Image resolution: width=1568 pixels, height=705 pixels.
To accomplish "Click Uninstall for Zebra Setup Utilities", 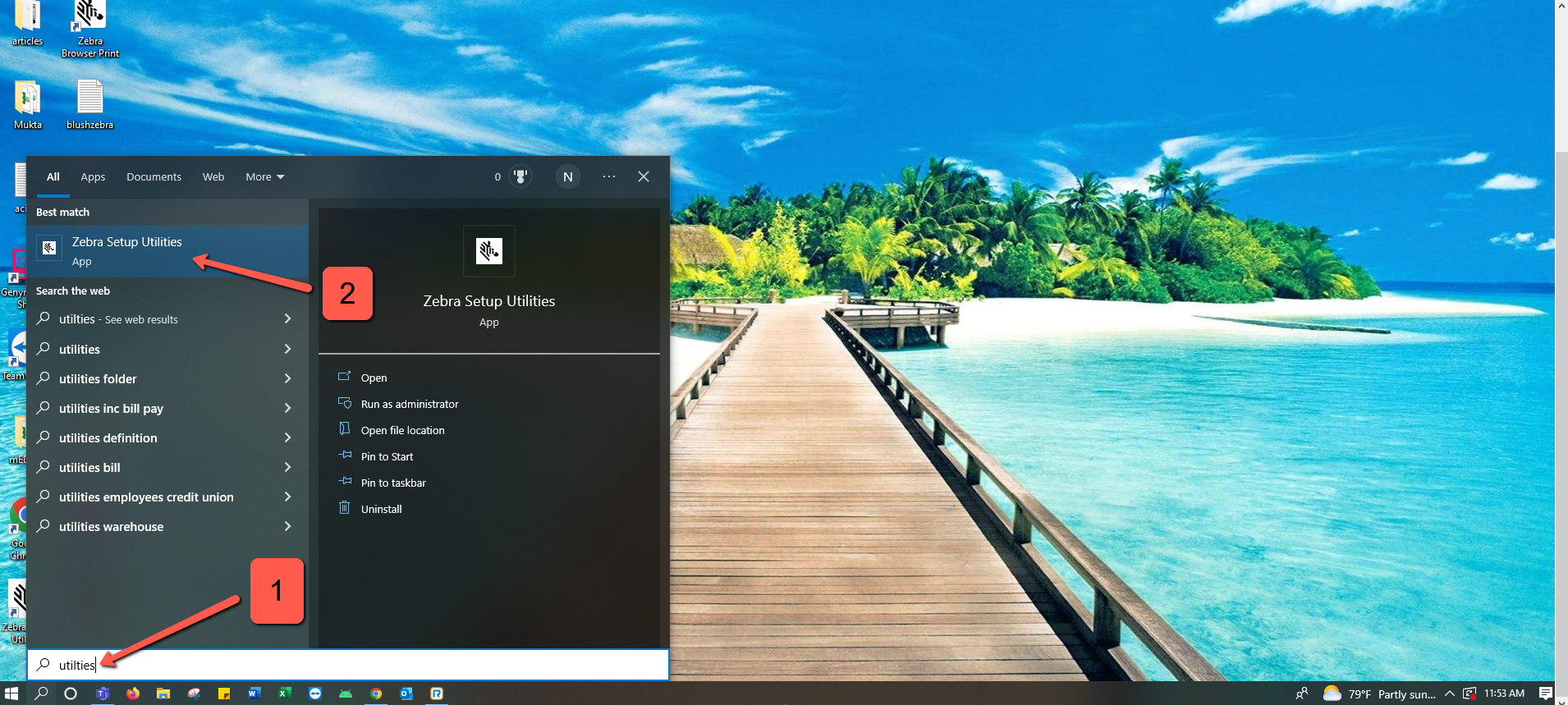I will tap(381, 509).
